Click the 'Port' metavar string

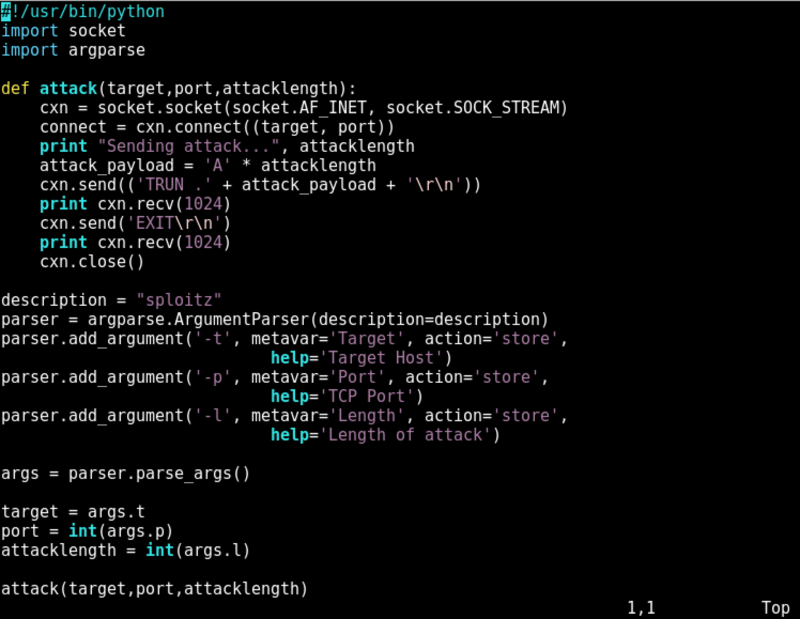(357, 378)
